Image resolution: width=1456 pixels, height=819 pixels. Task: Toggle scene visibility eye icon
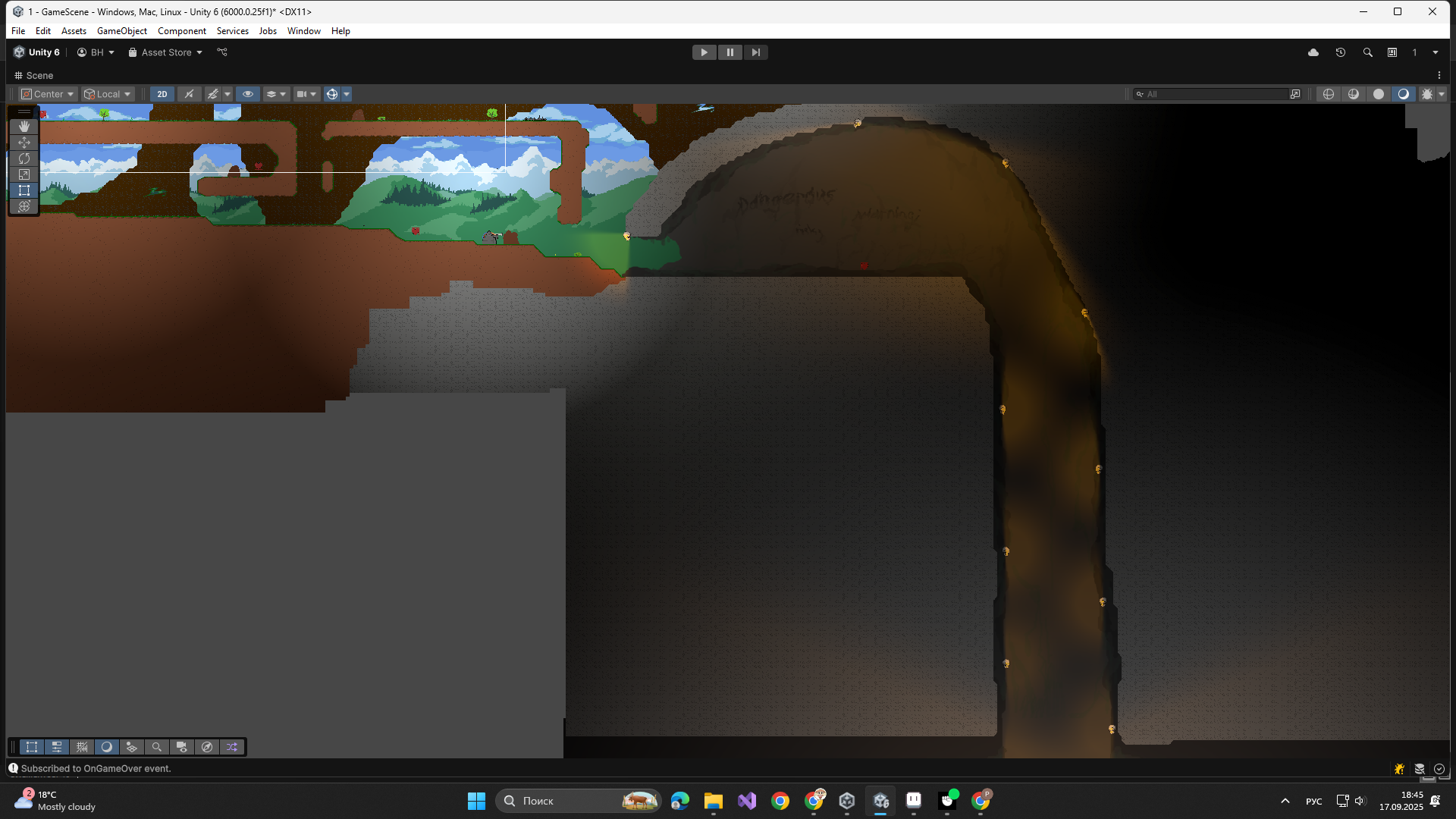pos(247,94)
